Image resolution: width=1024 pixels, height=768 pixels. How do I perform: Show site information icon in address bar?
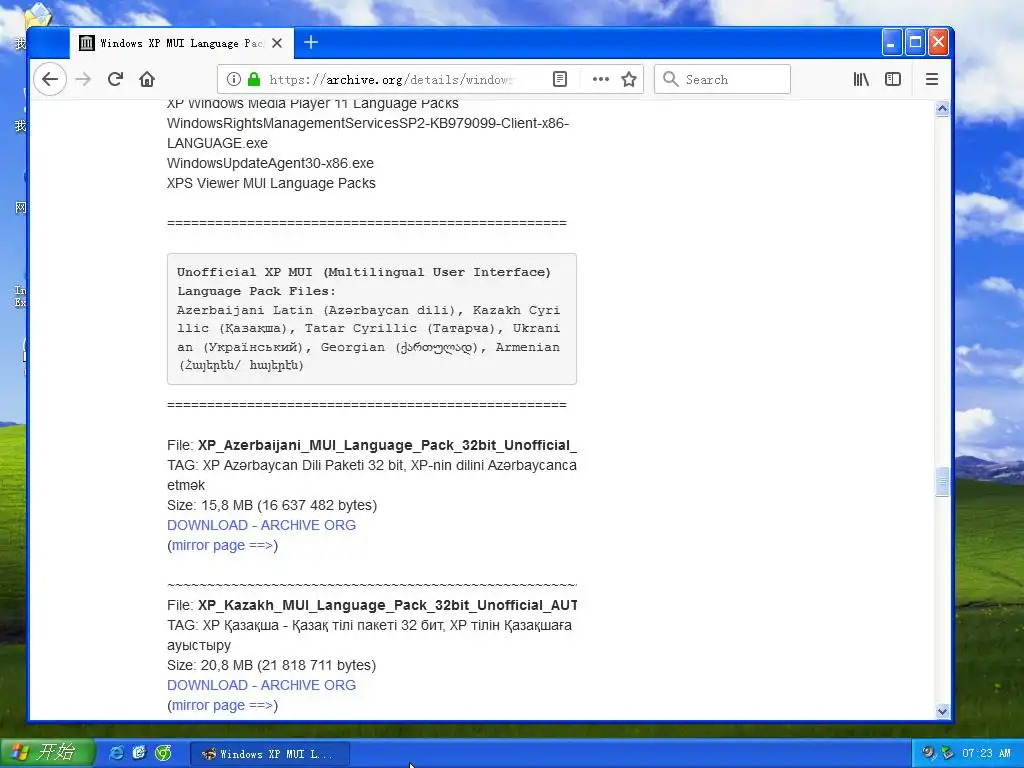pyautogui.click(x=233, y=79)
